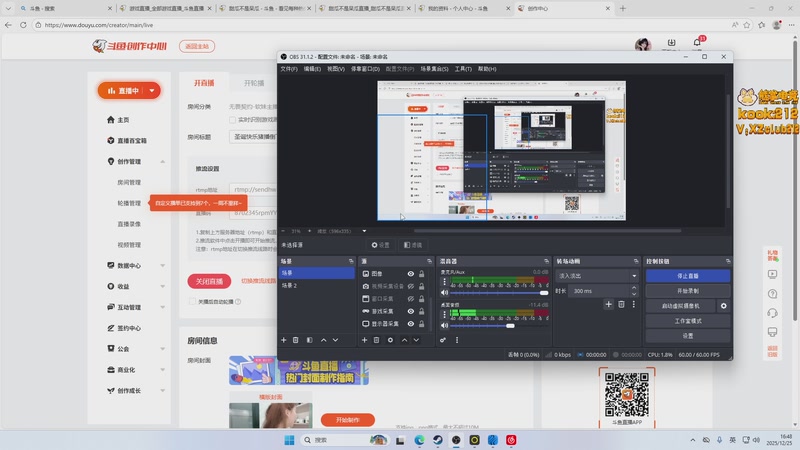The height and width of the screenshot is (450, 800).
Task: Open OBS 编辑(E) menu
Action: pos(312,69)
